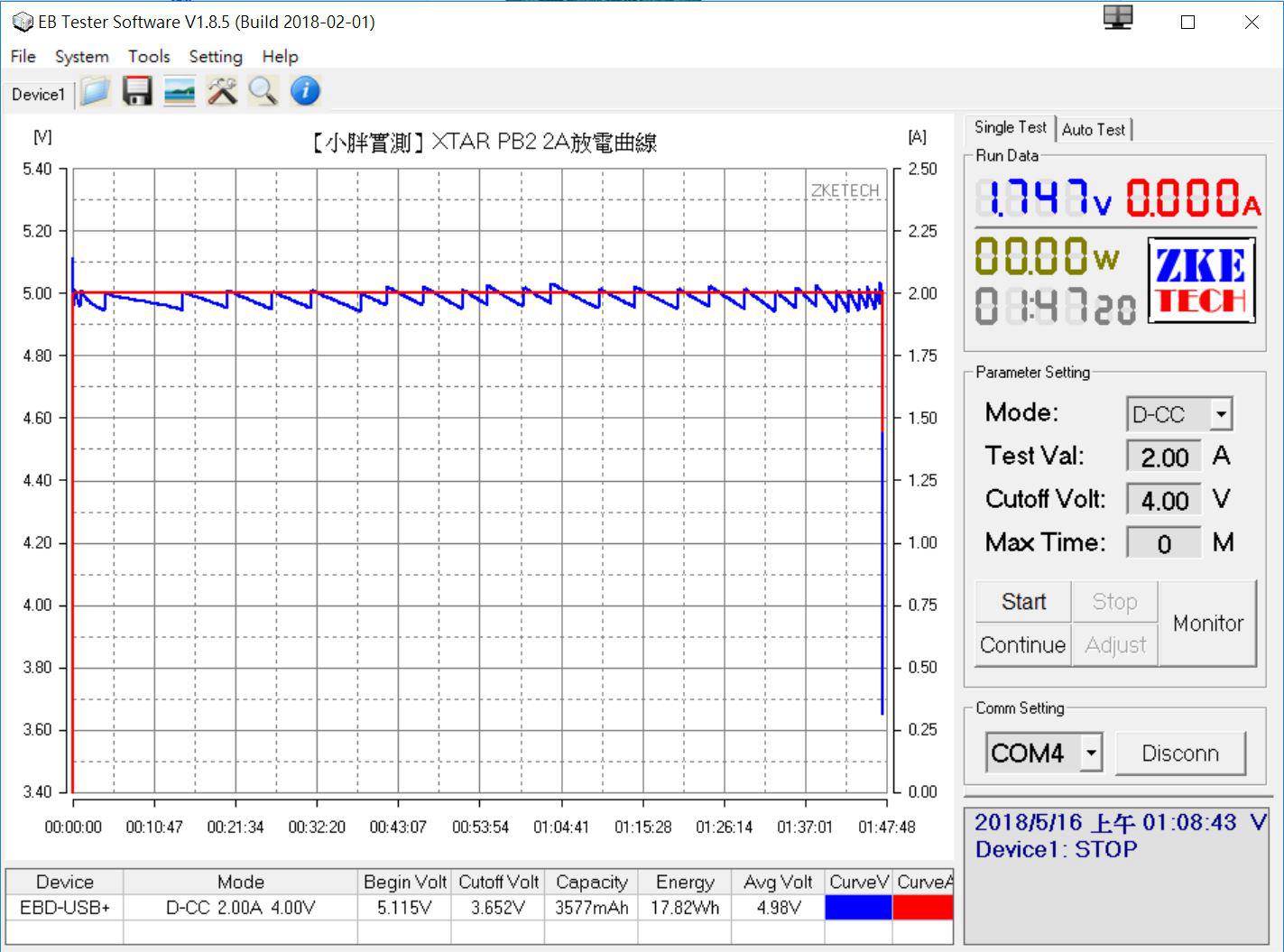Click the Continue button
This screenshot has width=1284, height=952.
click(x=1023, y=644)
